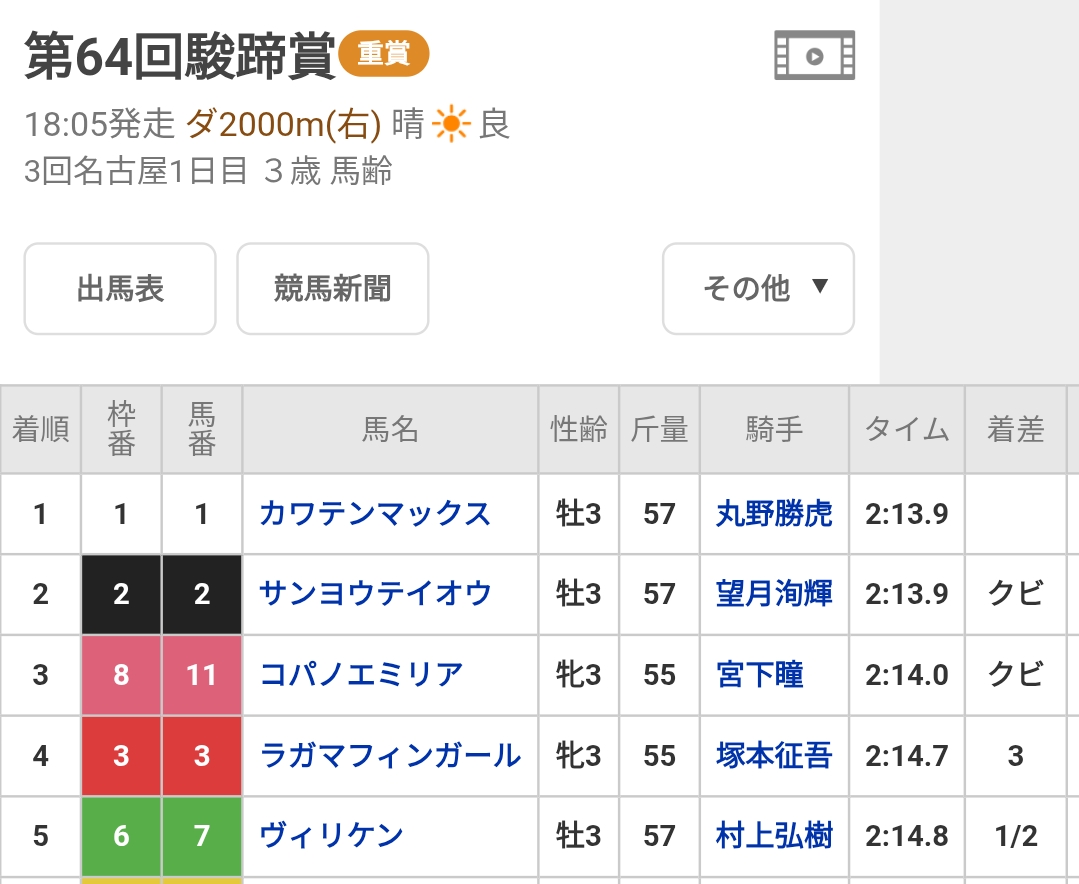1079x884 pixels.
Task: Open horse カワテンマックス details
Action: tap(375, 514)
